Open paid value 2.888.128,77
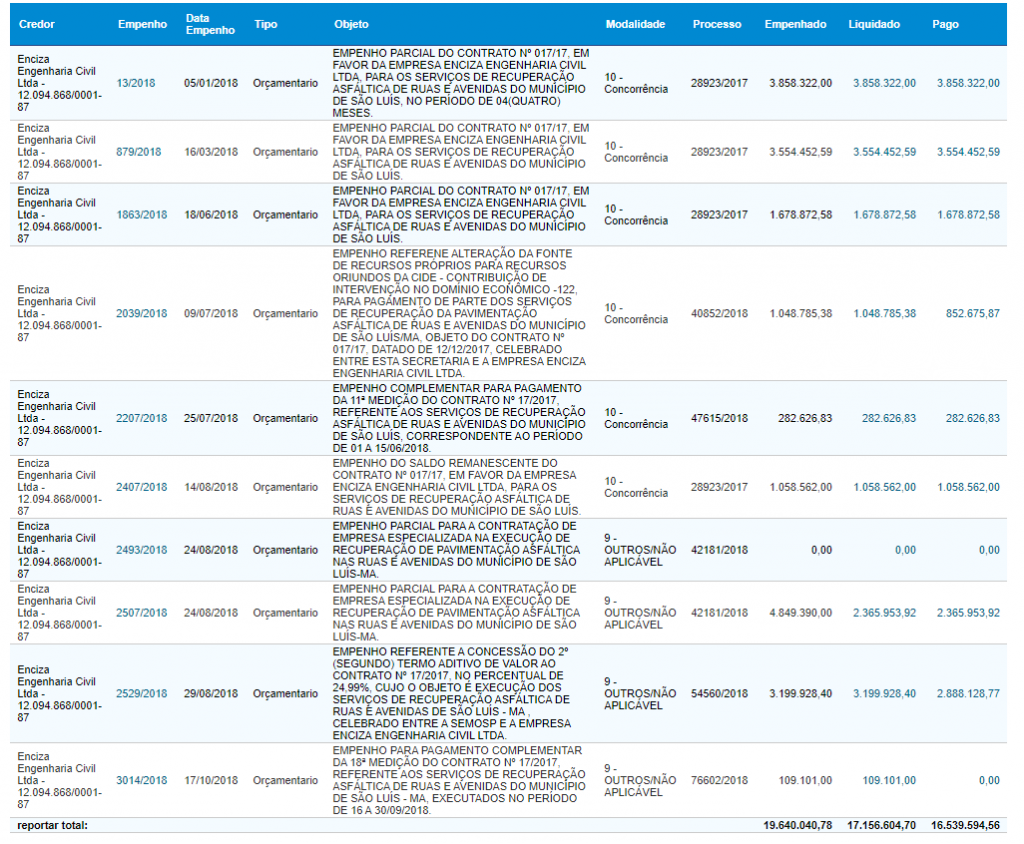 pos(967,693)
